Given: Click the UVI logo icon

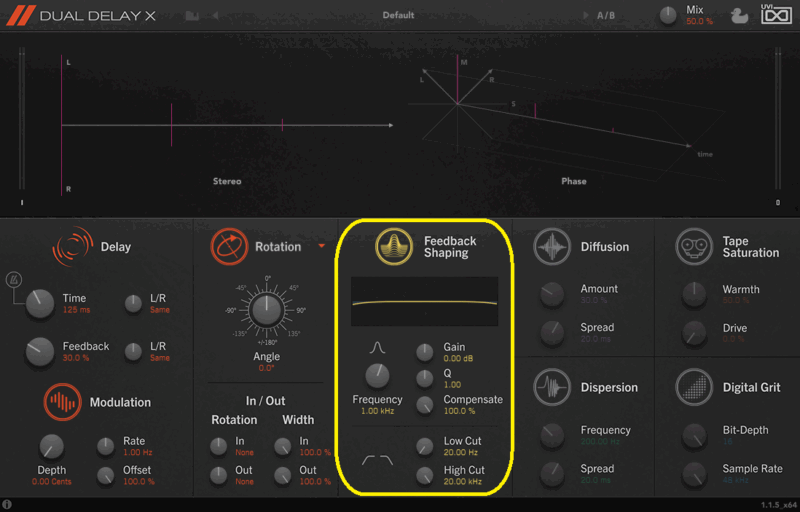Looking at the screenshot, I should [x=777, y=14].
